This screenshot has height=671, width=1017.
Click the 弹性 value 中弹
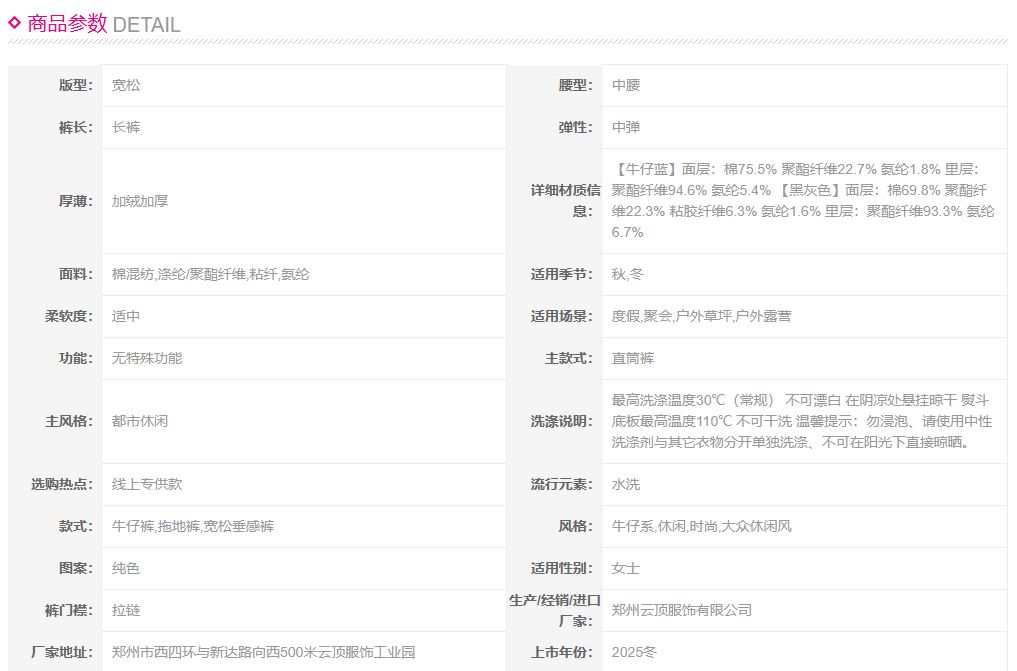click(x=626, y=128)
